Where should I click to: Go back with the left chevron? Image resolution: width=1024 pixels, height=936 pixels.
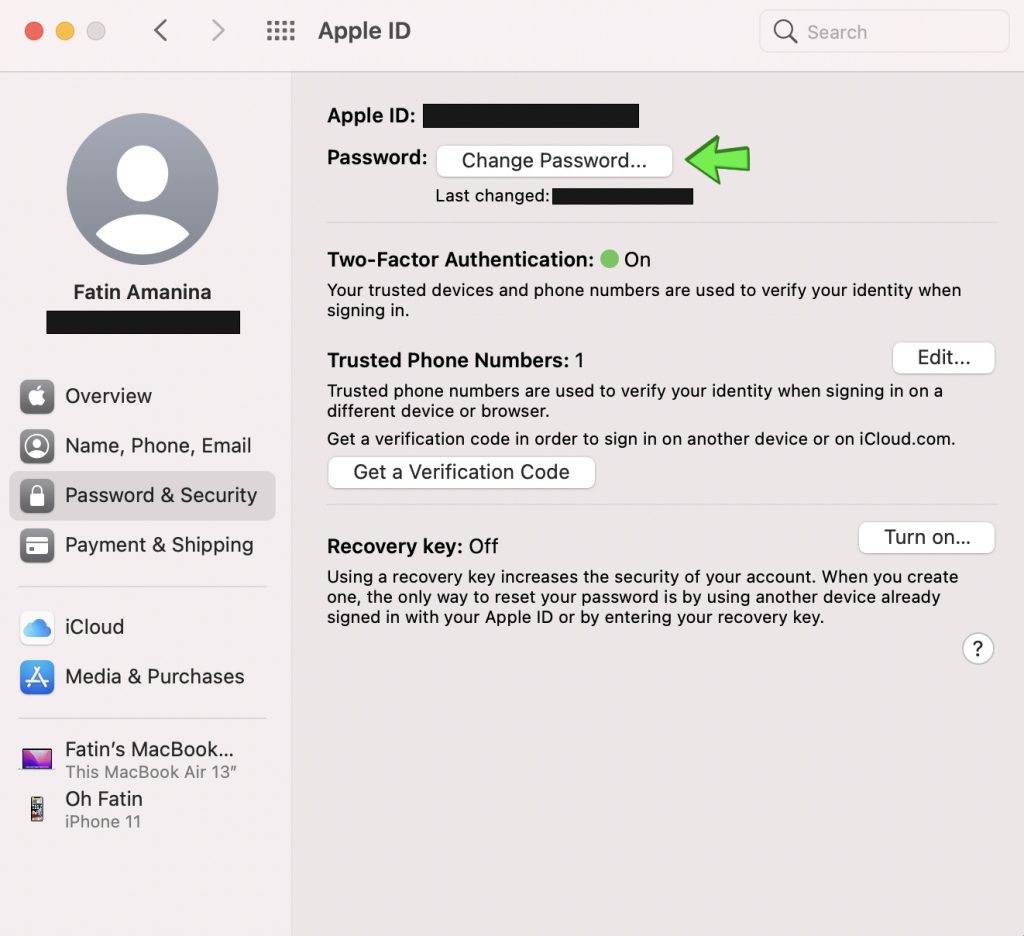point(161,31)
